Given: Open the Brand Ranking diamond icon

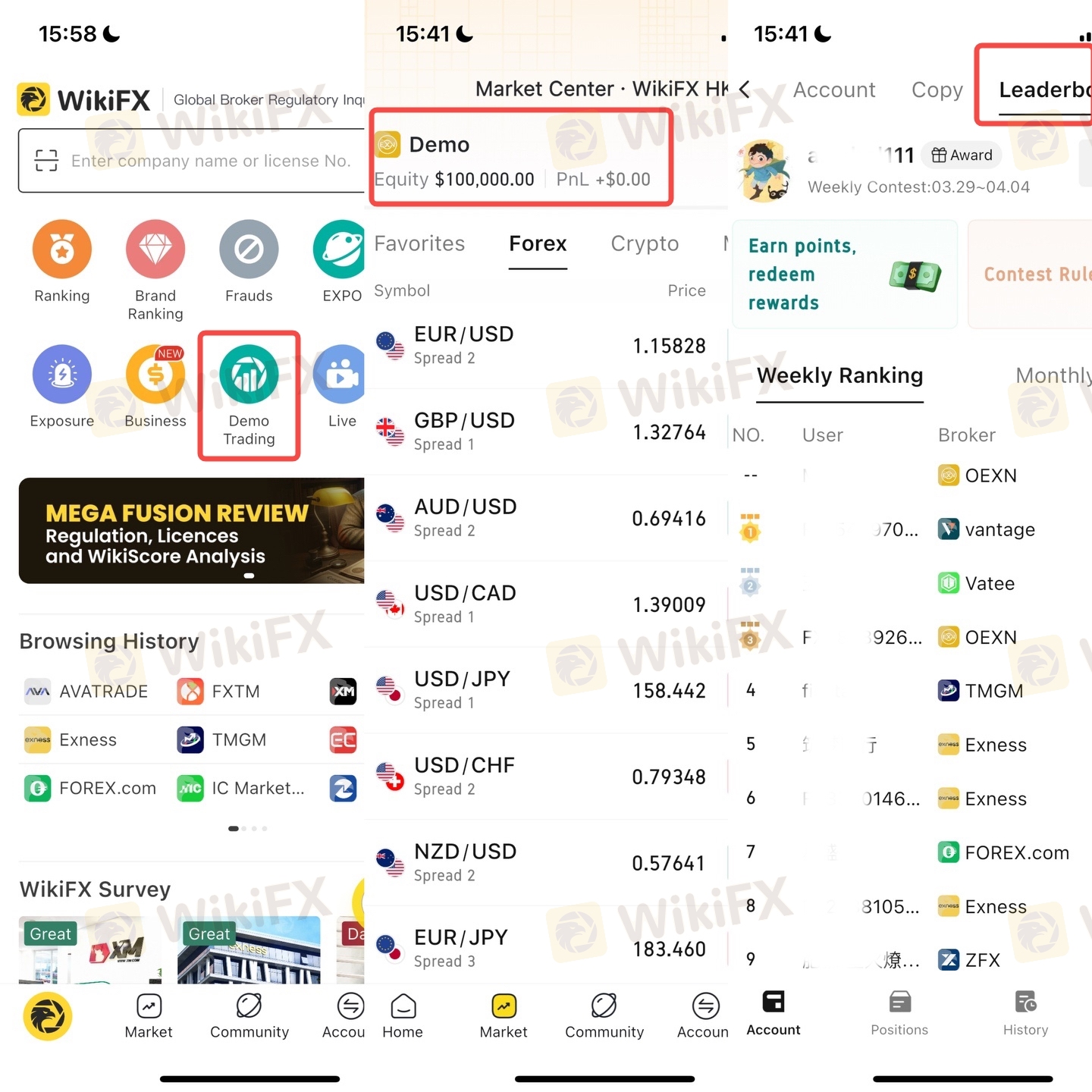Looking at the screenshot, I should tap(155, 249).
